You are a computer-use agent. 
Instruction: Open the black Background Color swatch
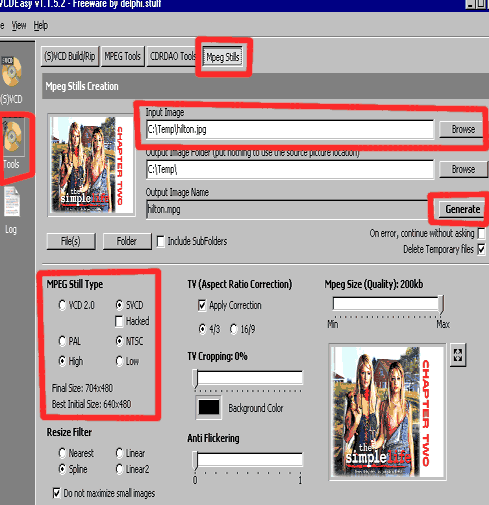click(209, 407)
